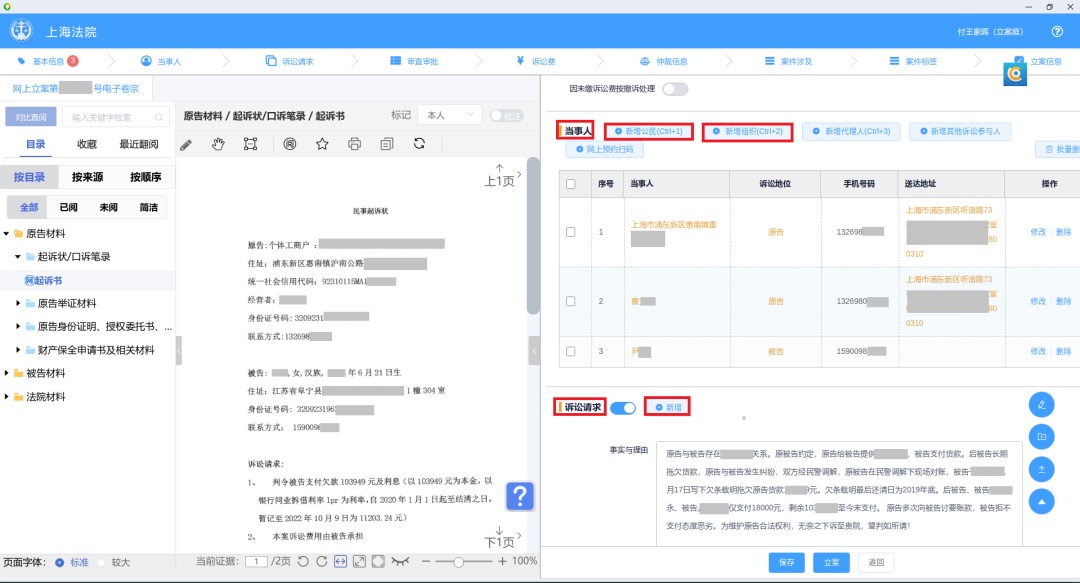Print the document with printer icon
The height and width of the screenshot is (583, 1080).
tap(354, 145)
